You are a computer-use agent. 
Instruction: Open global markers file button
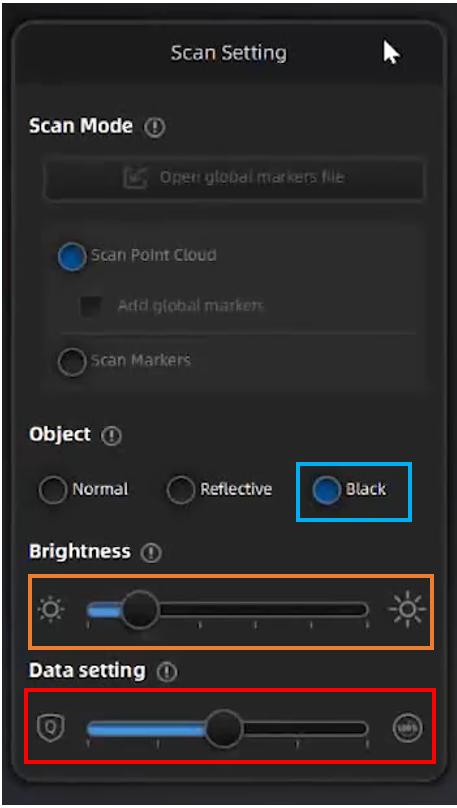[x=235, y=178]
